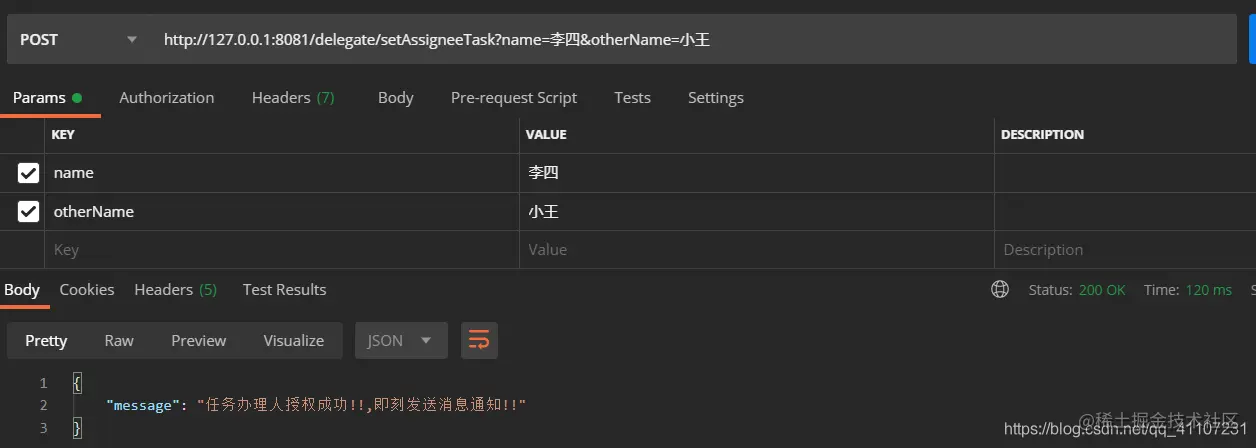The width and height of the screenshot is (1256, 448).
Task: Select the Pretty view button
Action: tap(46, 341)
